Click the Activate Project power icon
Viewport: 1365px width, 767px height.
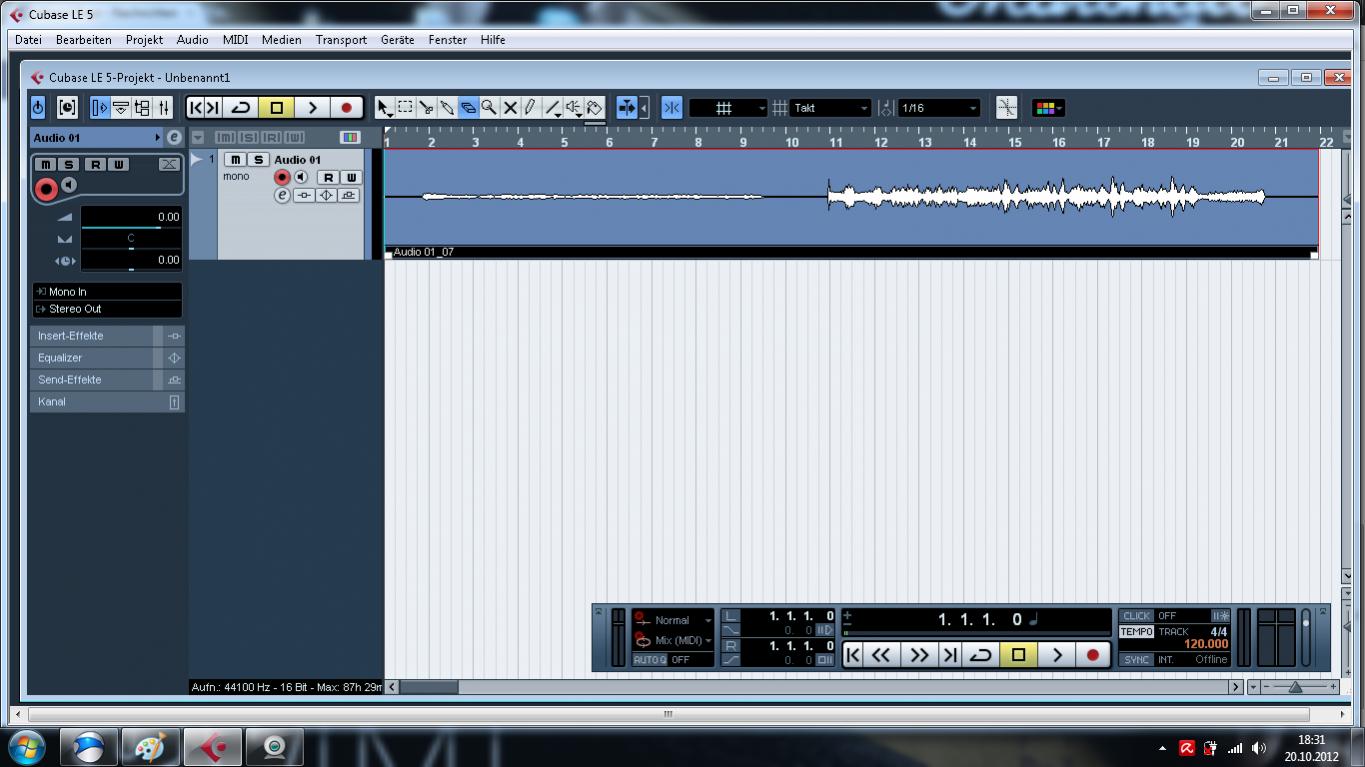pyautogui.click(x=38, y=107)
